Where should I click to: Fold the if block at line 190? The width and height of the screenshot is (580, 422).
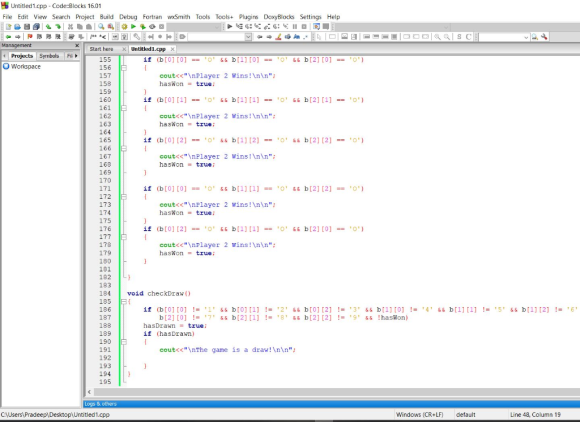[x=124, y=342]
